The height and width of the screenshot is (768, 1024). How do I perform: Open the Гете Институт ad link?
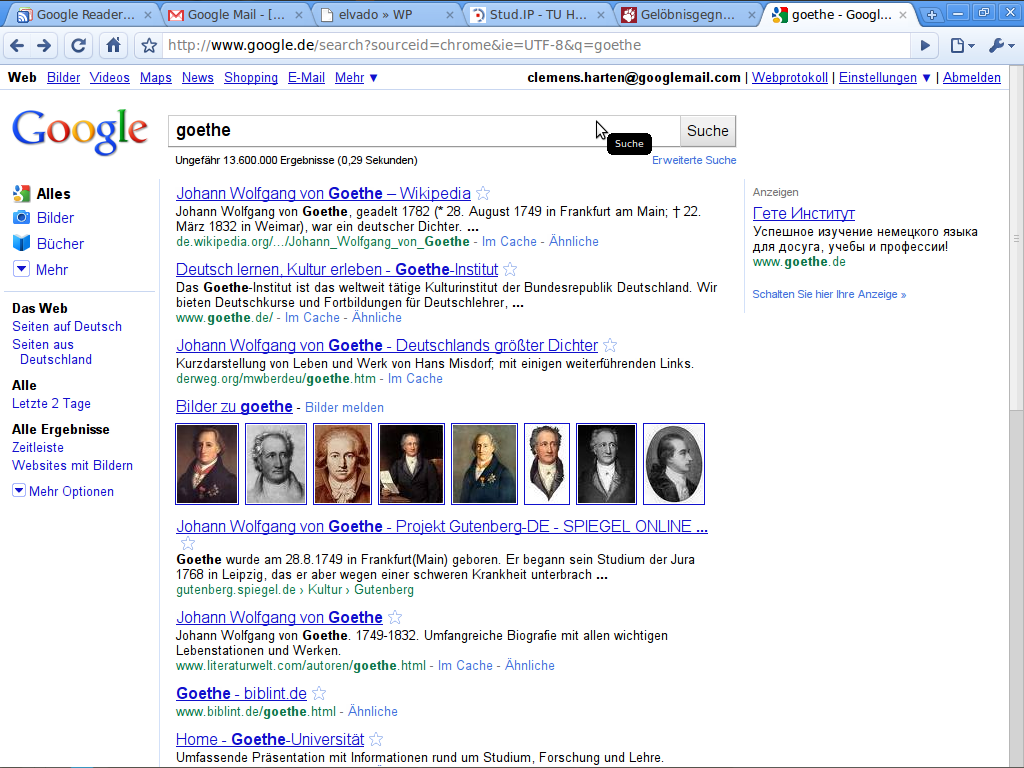[803, 213]
